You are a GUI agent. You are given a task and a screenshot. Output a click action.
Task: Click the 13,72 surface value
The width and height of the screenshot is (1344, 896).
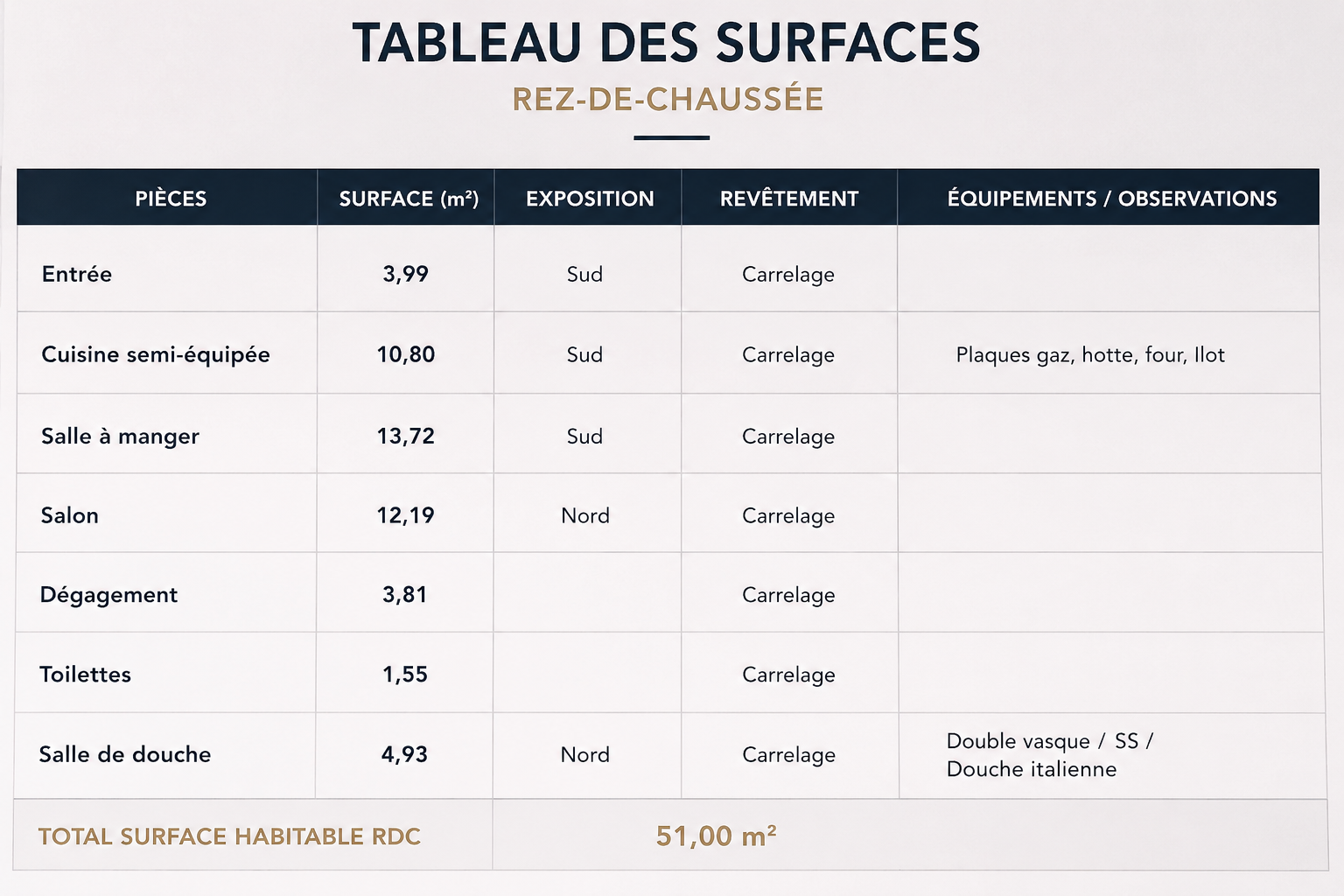pos(406,436)
